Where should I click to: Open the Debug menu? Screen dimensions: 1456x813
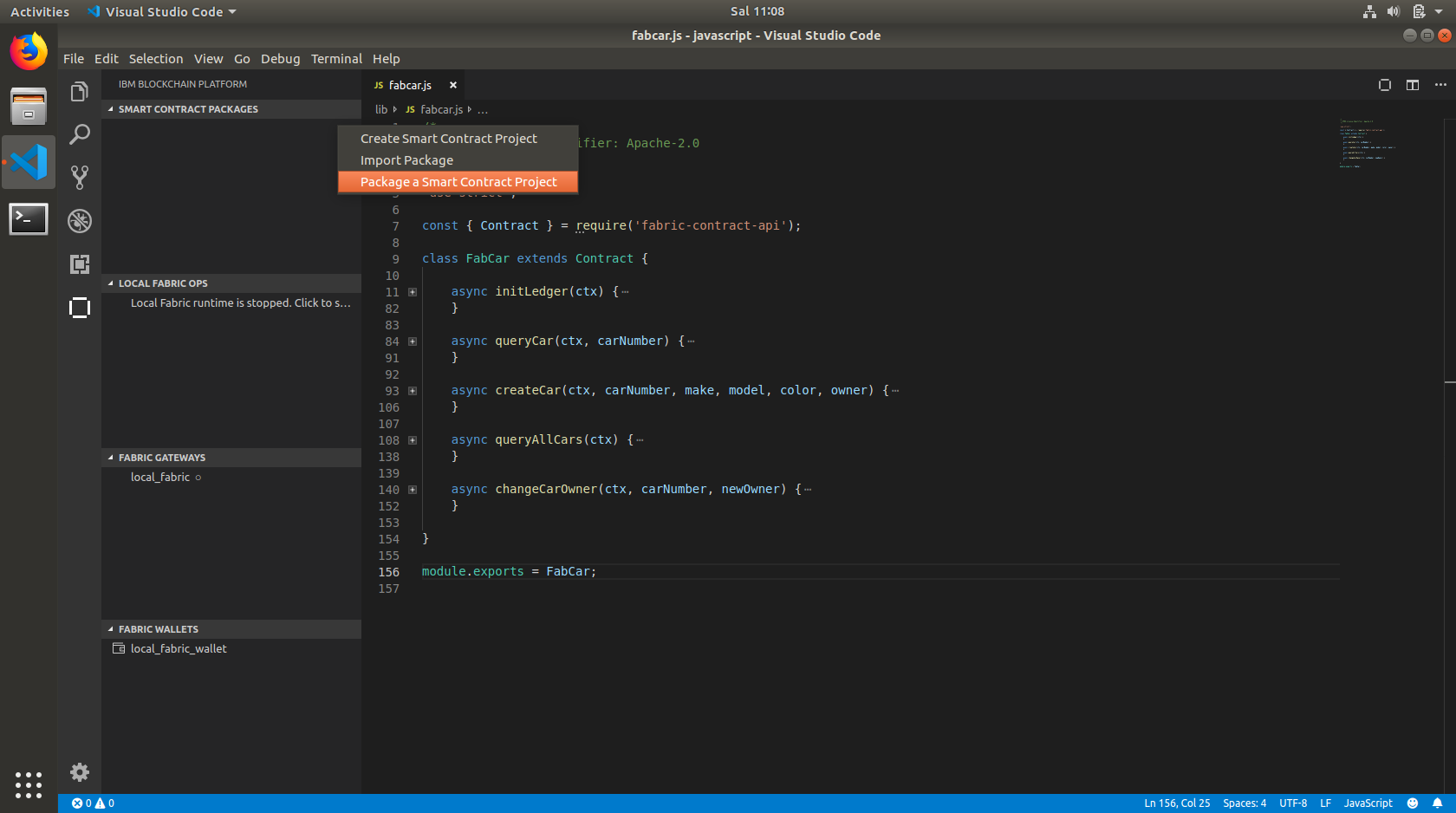[281, 59]
